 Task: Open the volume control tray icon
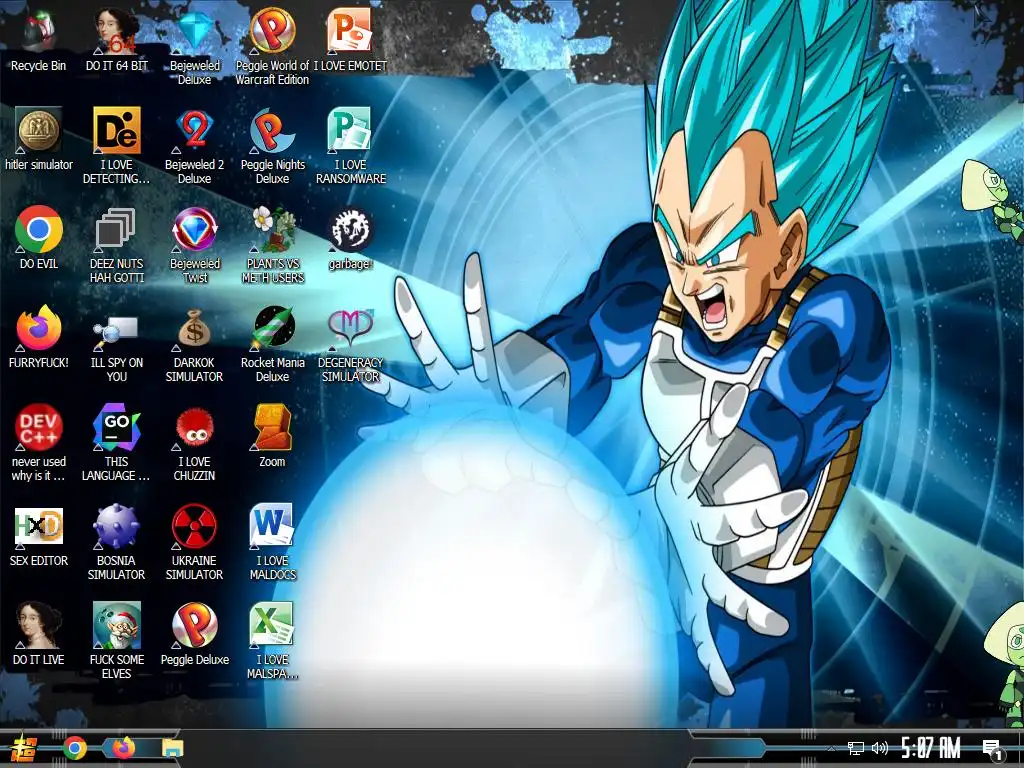[x=880, y=748]
